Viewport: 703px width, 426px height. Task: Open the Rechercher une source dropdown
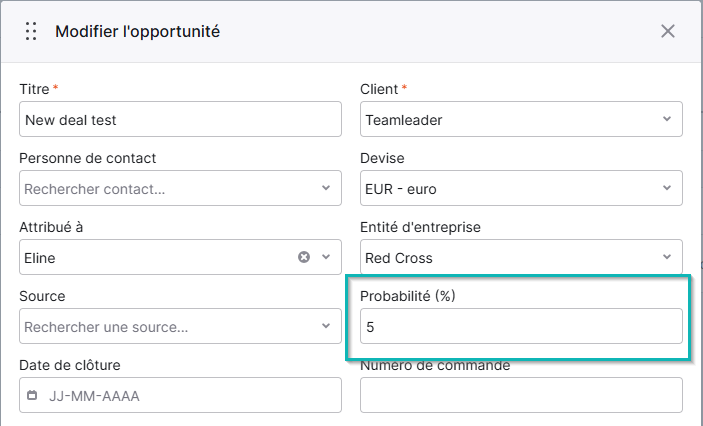coord(180,326)
